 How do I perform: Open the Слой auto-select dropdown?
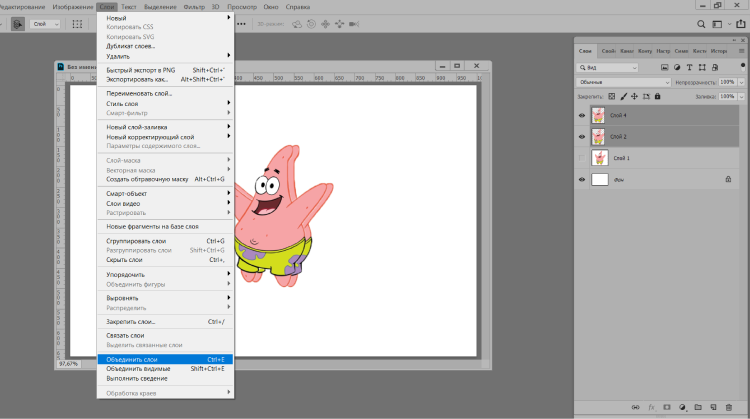(45, 24)
